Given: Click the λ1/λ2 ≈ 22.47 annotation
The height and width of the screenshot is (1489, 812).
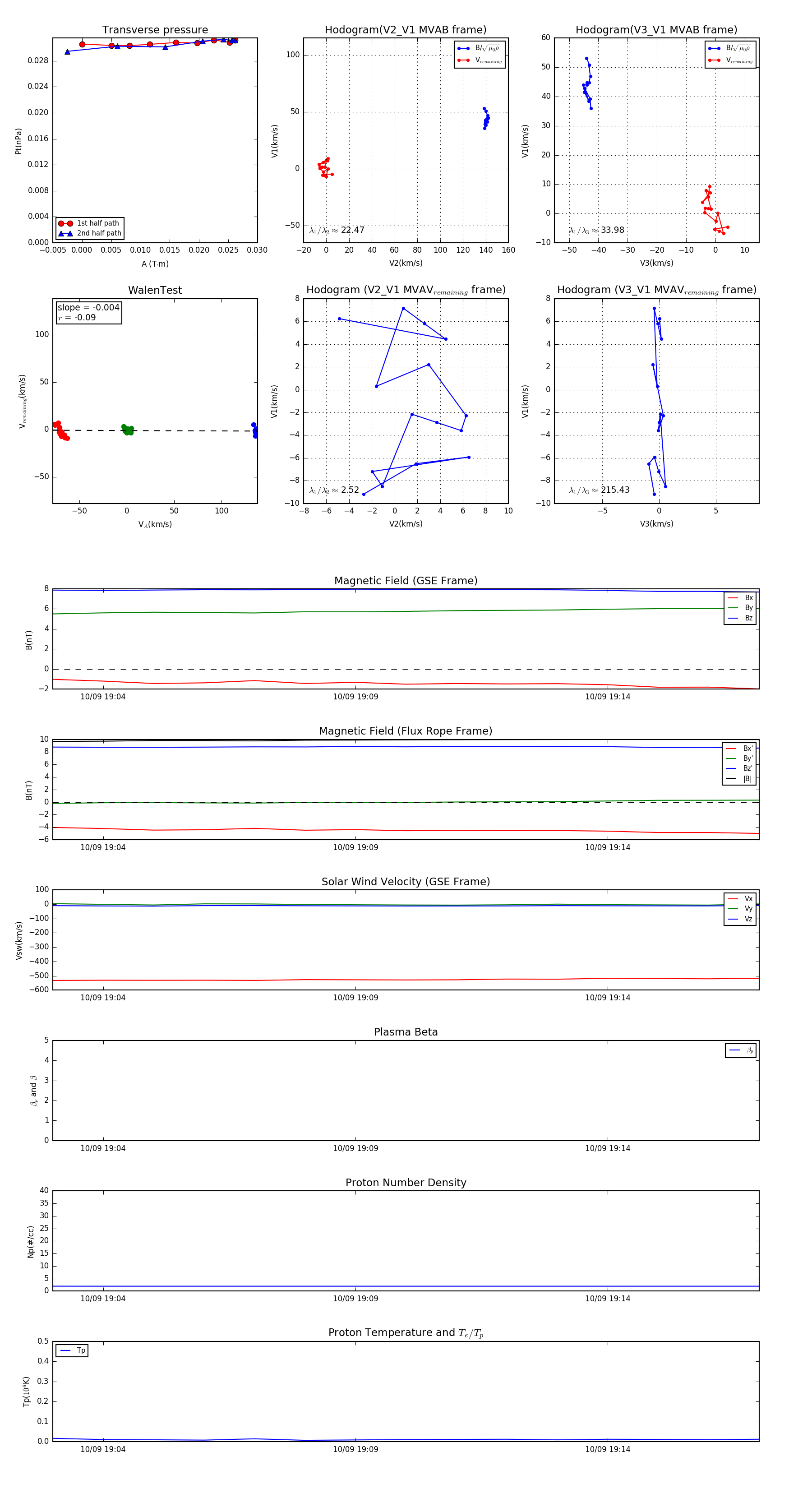Looking at the screenshot, I should coord(337,230).
